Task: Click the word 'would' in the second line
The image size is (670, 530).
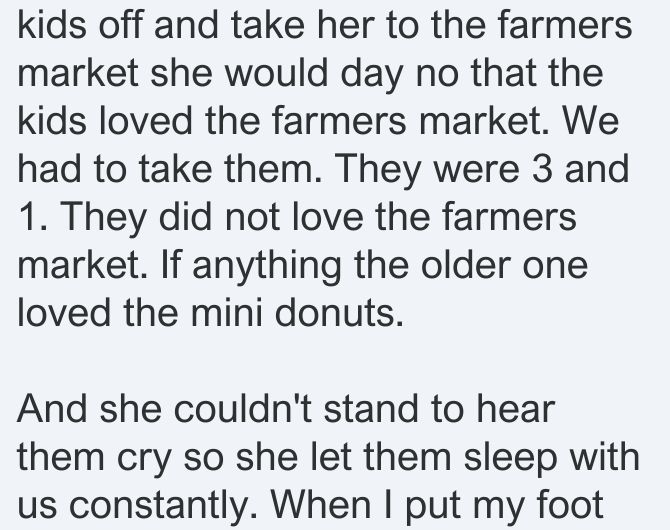Action: [x=276, y=72]
